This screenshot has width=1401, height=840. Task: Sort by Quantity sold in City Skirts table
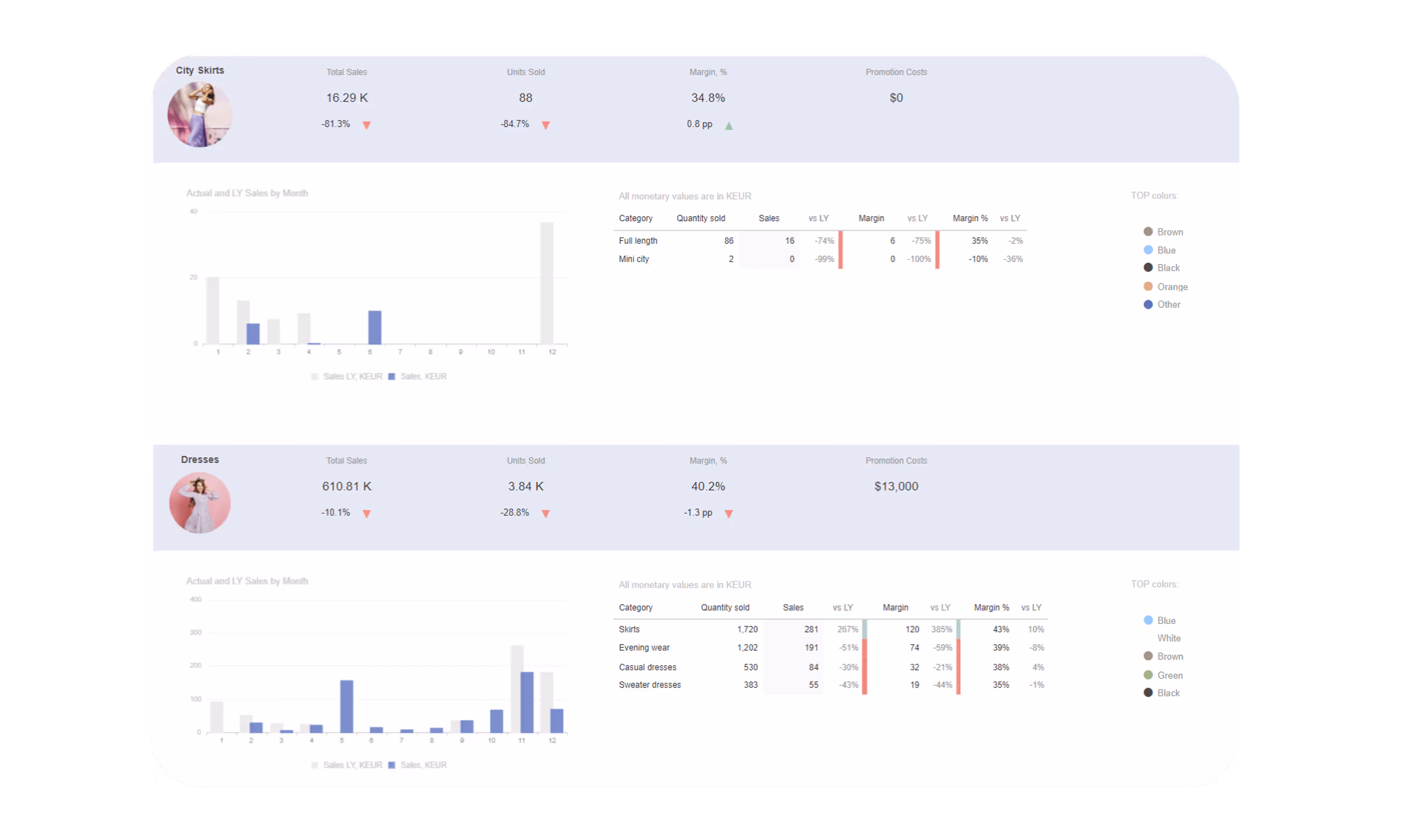click(x=700, y=219)
